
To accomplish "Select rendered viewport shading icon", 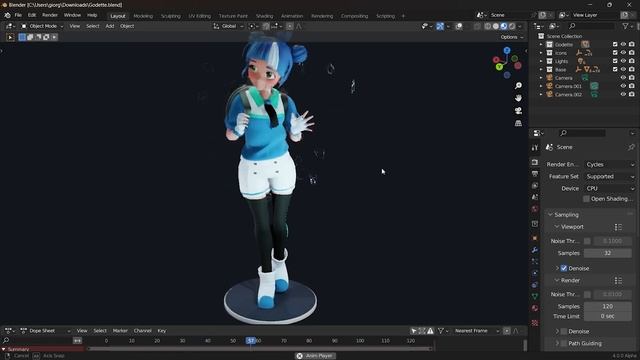I will point(512,26).
